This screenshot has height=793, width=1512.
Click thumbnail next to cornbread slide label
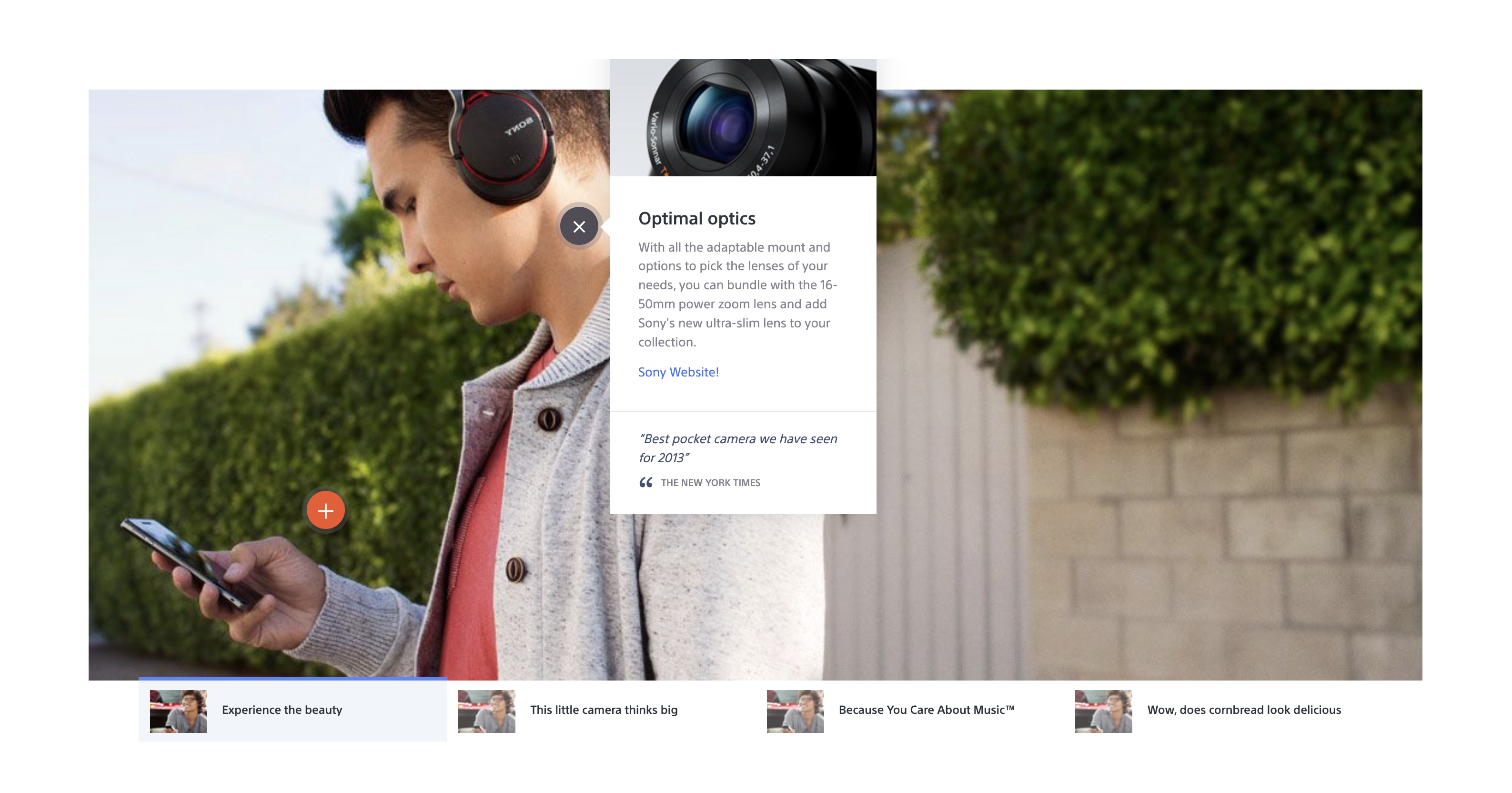pyautogui.click(x=1103, y=711)
